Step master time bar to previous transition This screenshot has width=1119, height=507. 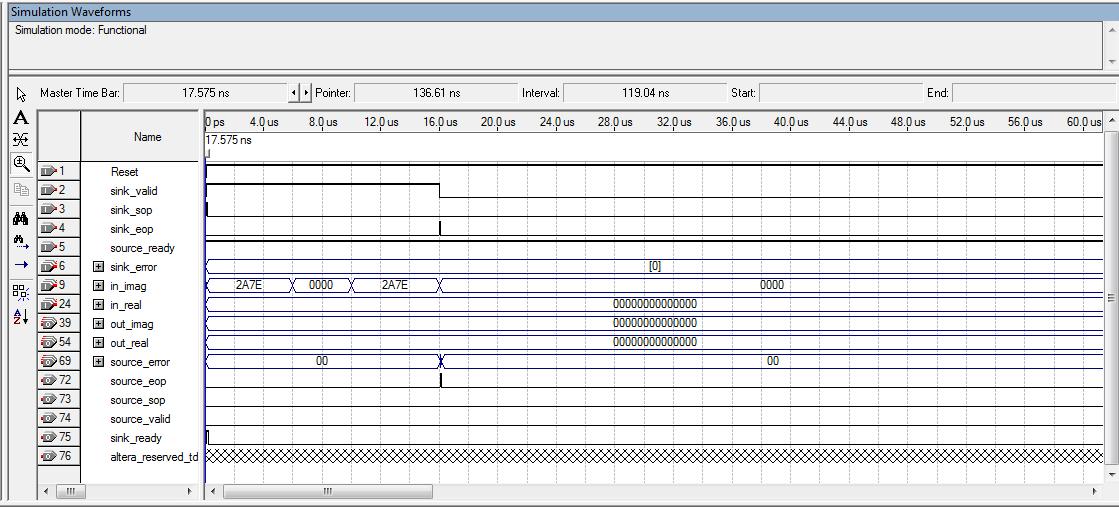point(294,93)
